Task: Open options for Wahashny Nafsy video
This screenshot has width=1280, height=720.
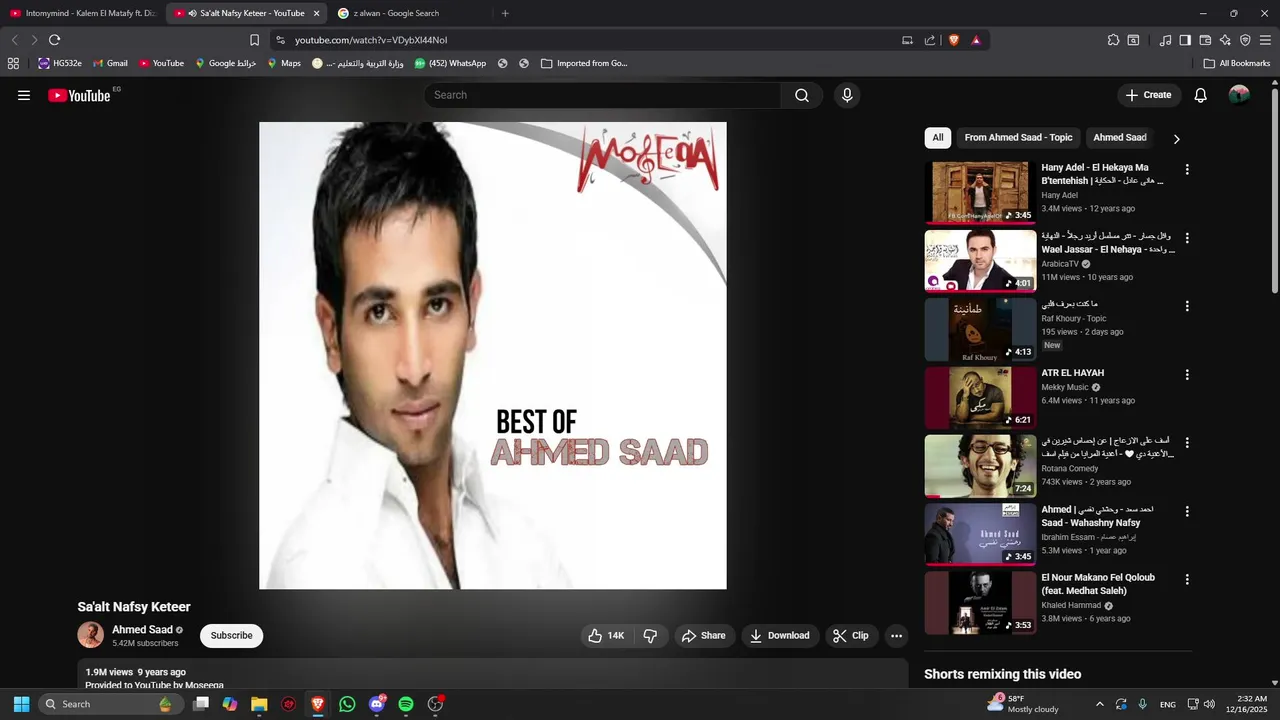Action: pyautogui.click(x=1187, y=511)
